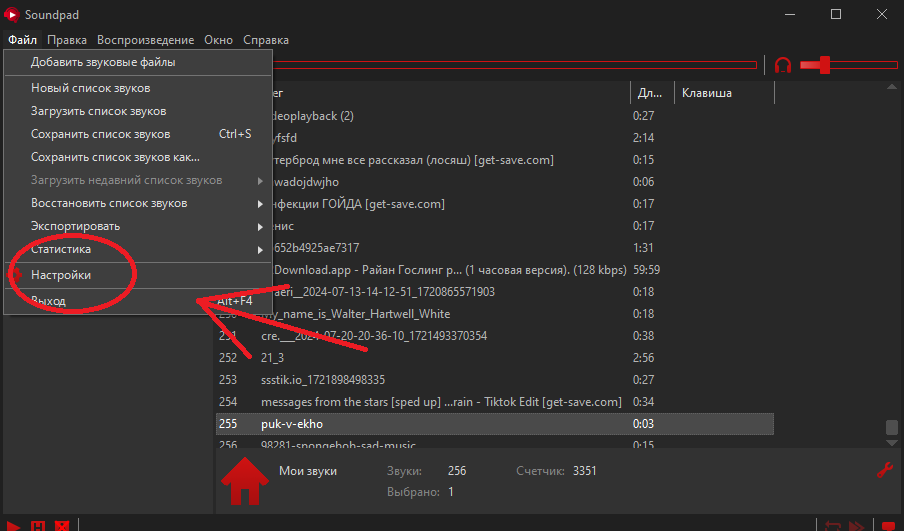Click the red home icon
The width and height of the screenshot is (904, 531).
click(245, 481)
